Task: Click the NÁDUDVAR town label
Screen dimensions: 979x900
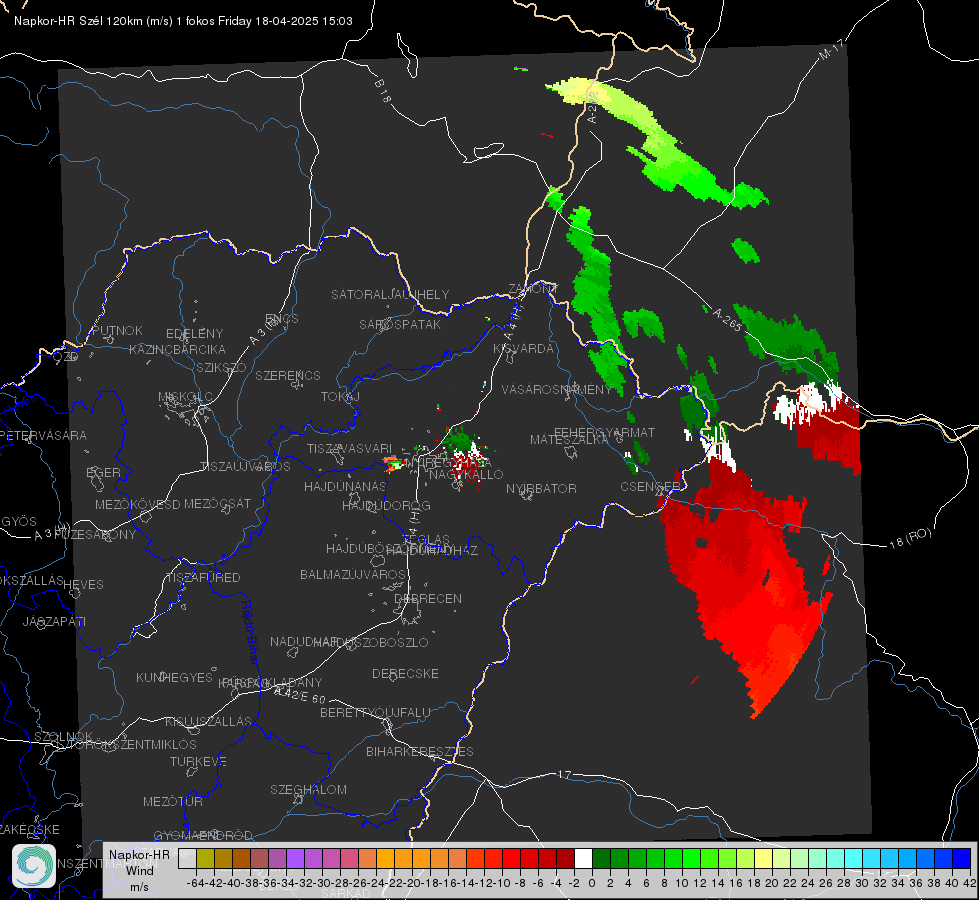Action: point(303,642)
